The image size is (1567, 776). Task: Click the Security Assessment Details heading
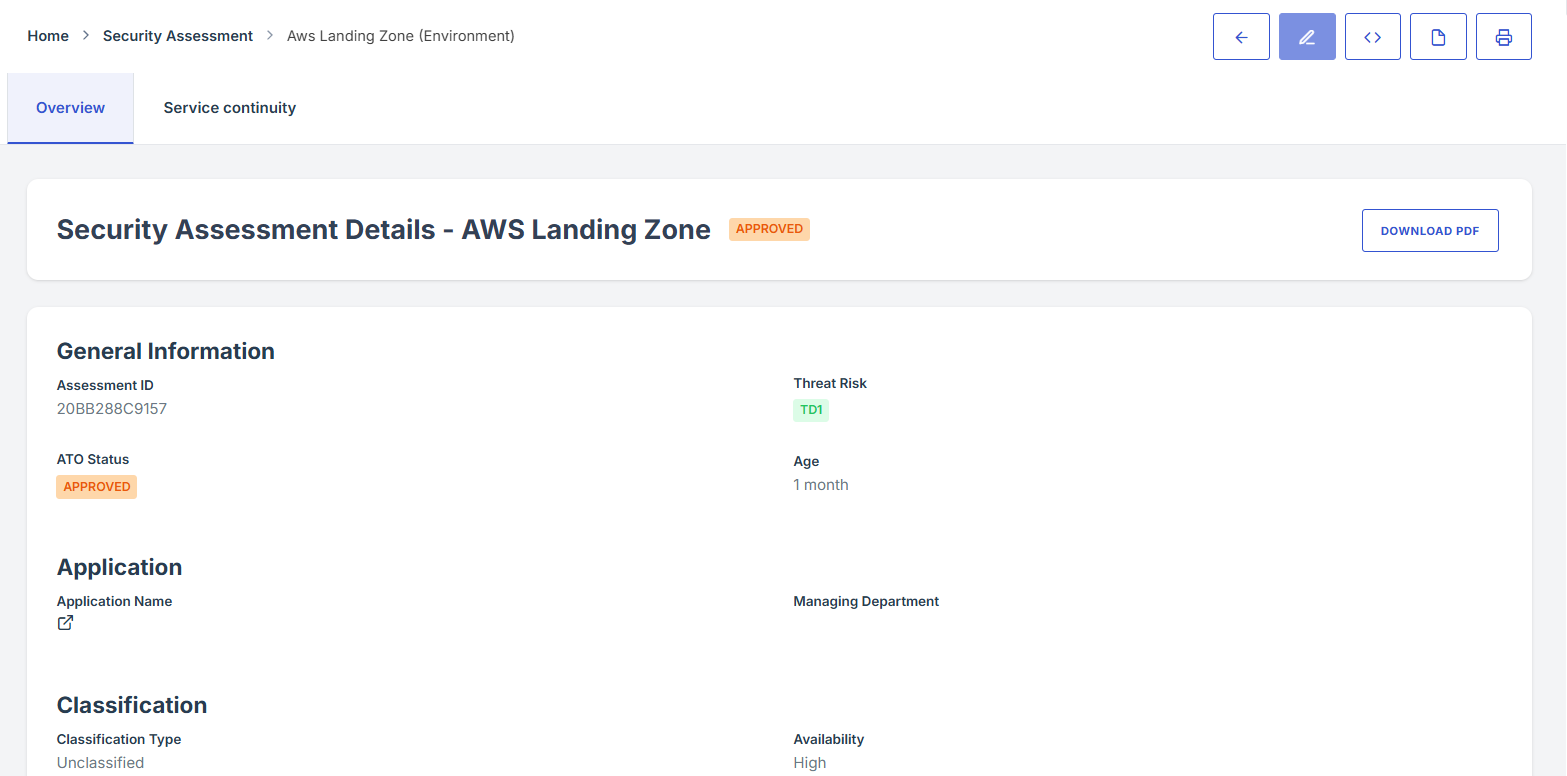(x=383, y=230)
